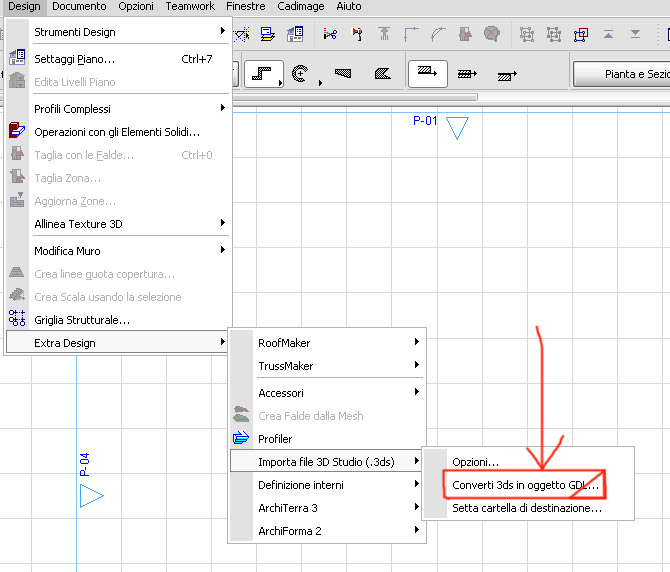This screenshot has height=572, width=670.
Task: Select the curved wall geometry toolbar icon
Action: pos(300,73)
